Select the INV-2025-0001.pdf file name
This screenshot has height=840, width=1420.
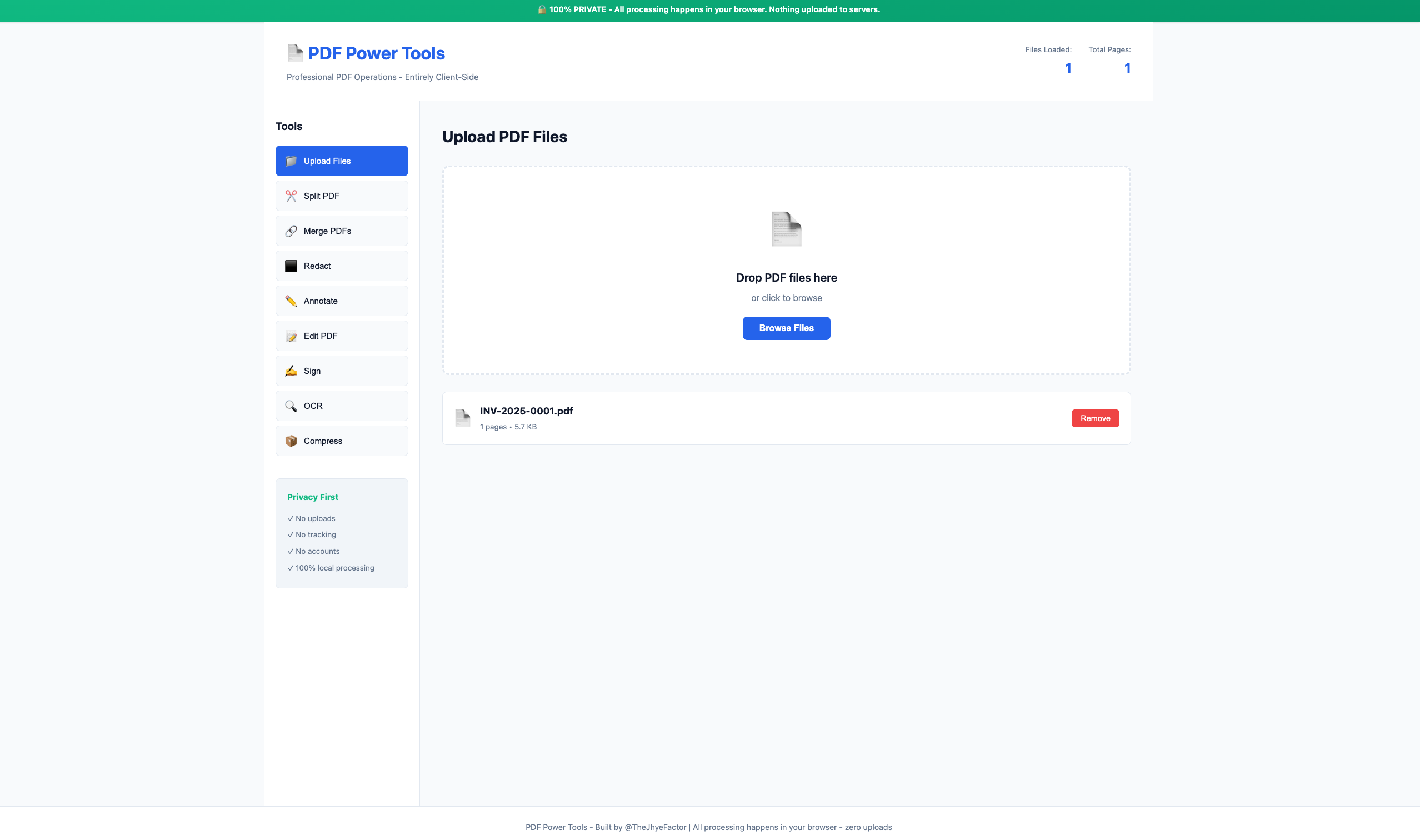526,411
